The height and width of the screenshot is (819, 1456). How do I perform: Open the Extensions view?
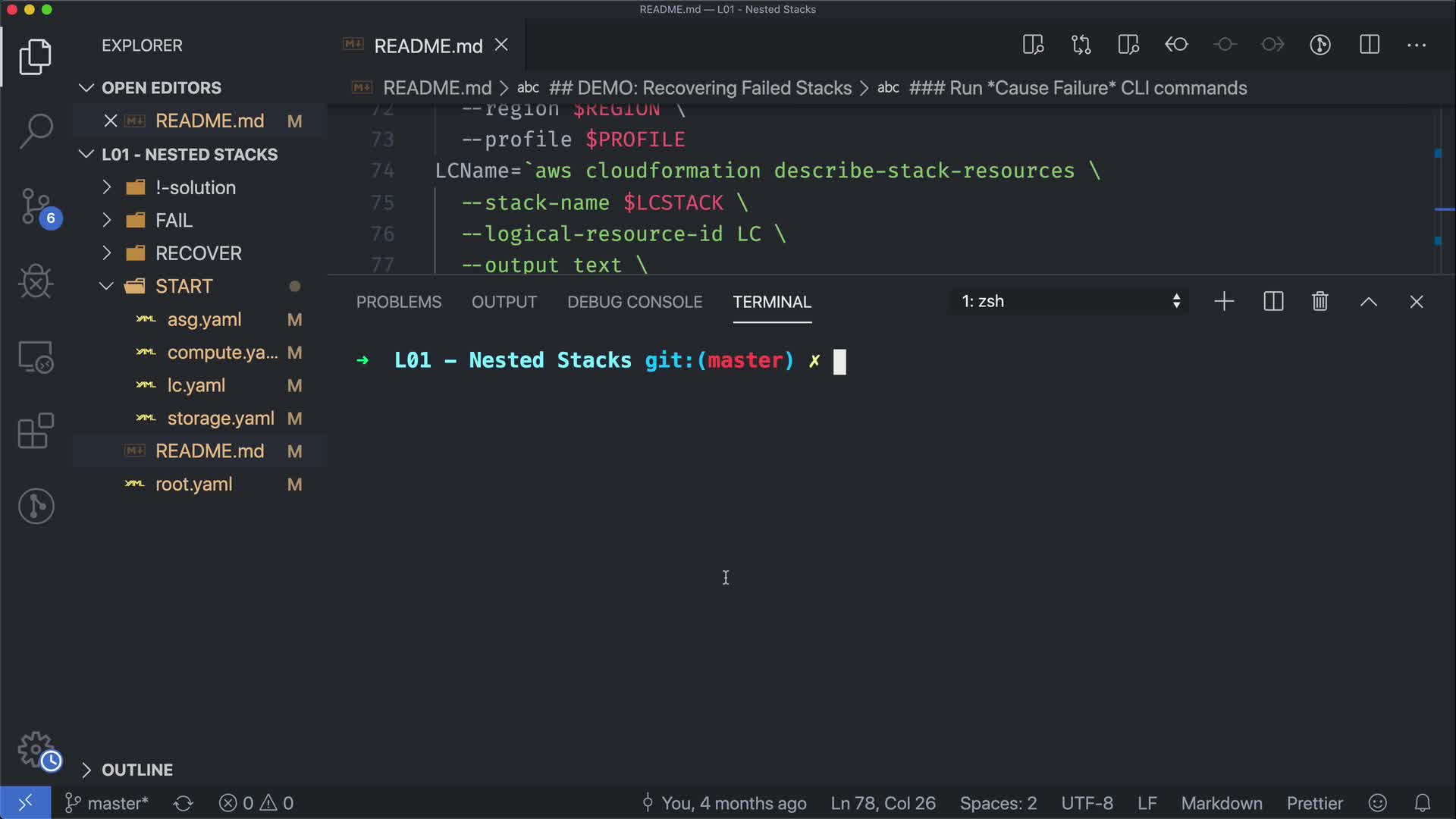pos(36,431)
